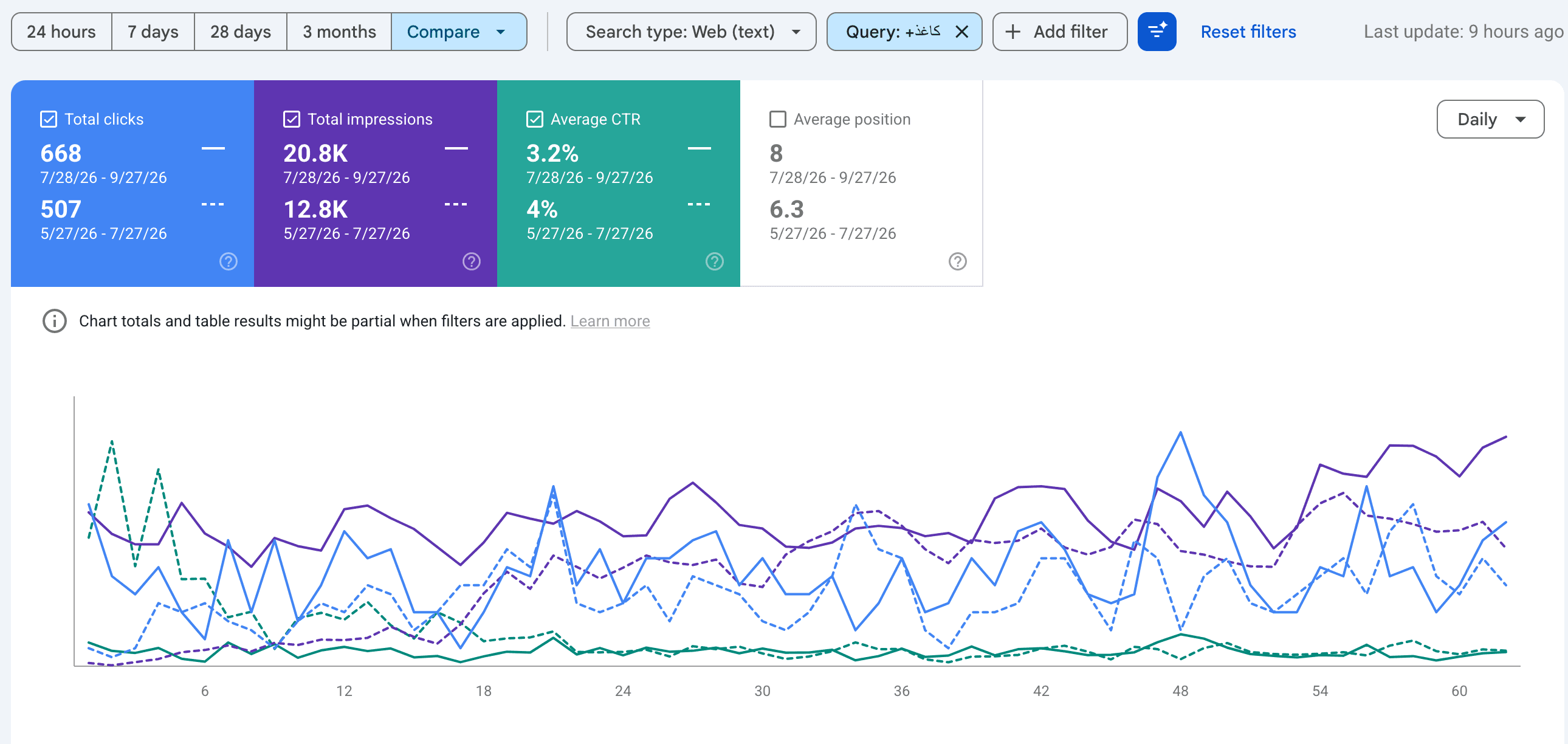Click the 12.8K previous-period impressions value
The width and height of the screenshot is (1568, 744).
[315, 210]
